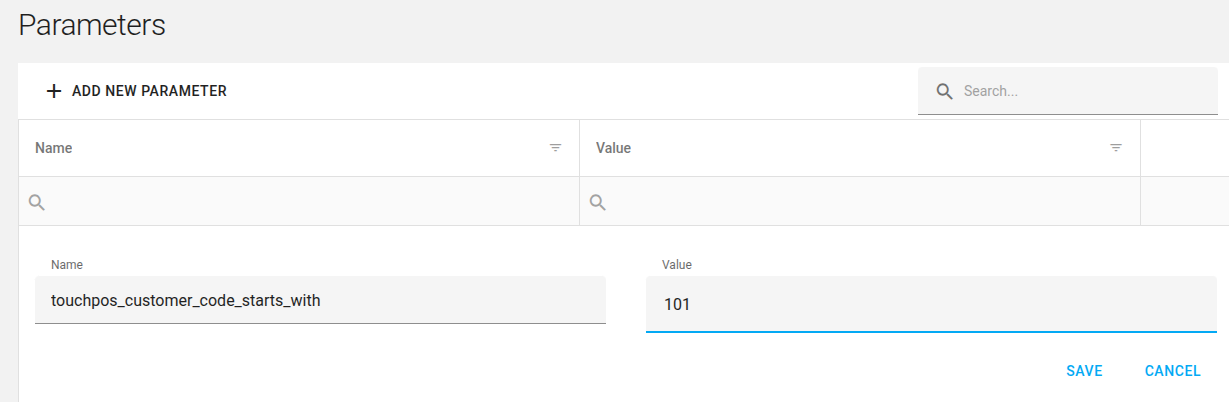The image size is (1229, 402).
Task: Cancel editing with the CANCEL button
Action: coord(1173,371)
